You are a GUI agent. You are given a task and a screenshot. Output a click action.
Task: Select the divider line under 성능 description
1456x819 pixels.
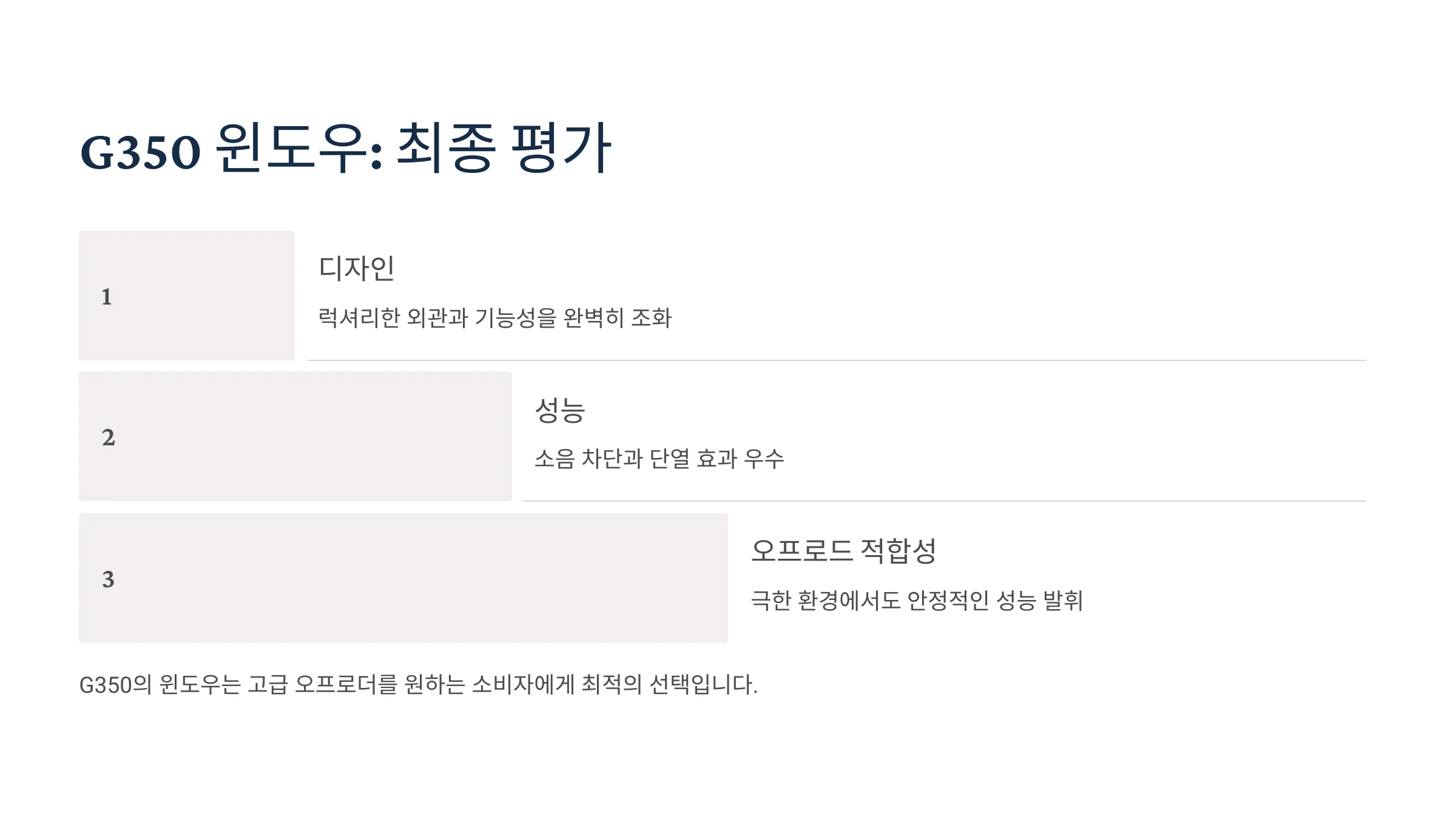click(945, 501)
